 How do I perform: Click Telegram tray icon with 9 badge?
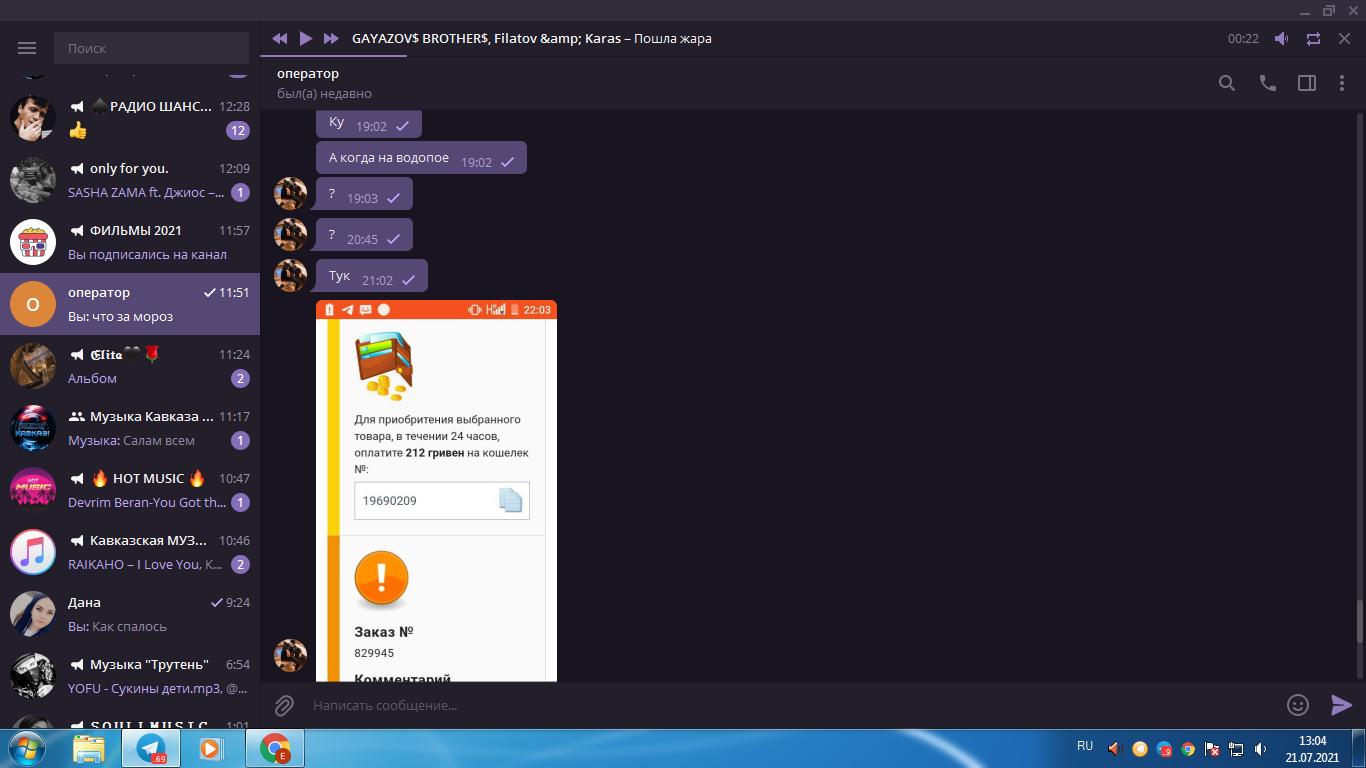(x=1164, y=748)
